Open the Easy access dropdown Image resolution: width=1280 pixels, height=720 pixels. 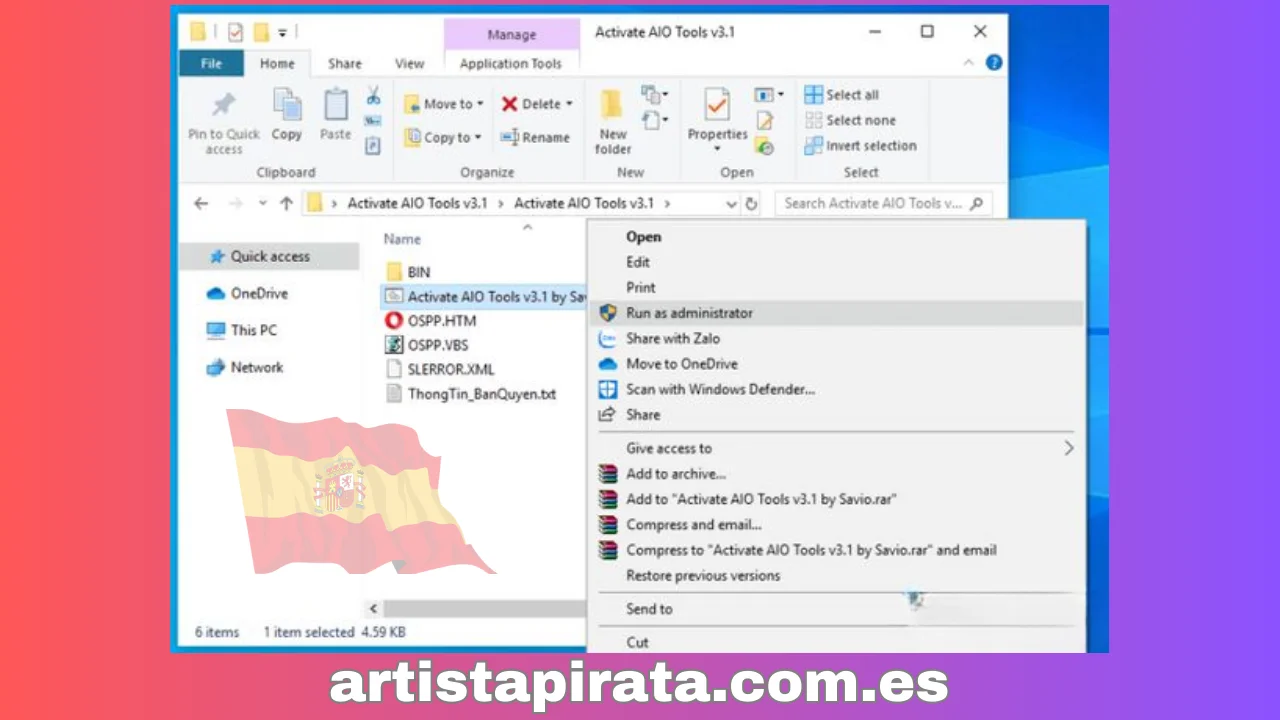point(654,121)
